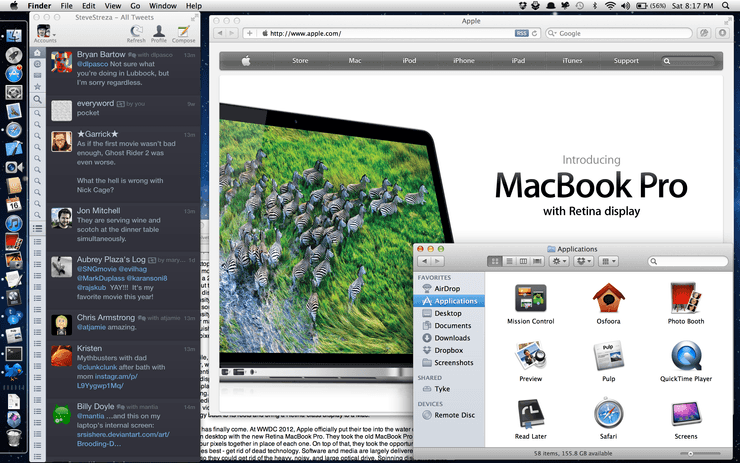Image resolution: width=740 pixels, height=463 pixels.
Task: Open the Osfoora app icon
Action: click(x=608, y=298)
